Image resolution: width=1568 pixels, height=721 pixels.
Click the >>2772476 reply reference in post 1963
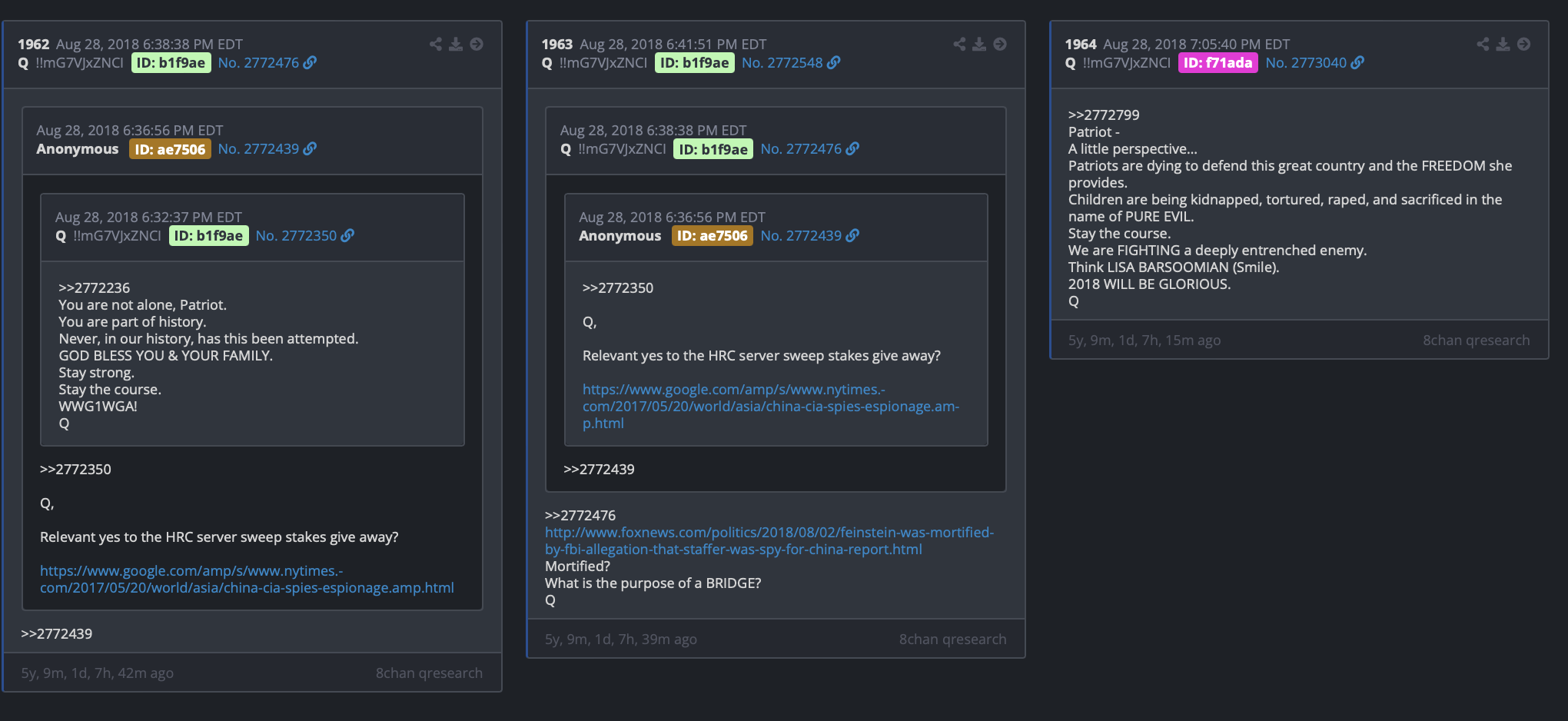pos(580,515)
